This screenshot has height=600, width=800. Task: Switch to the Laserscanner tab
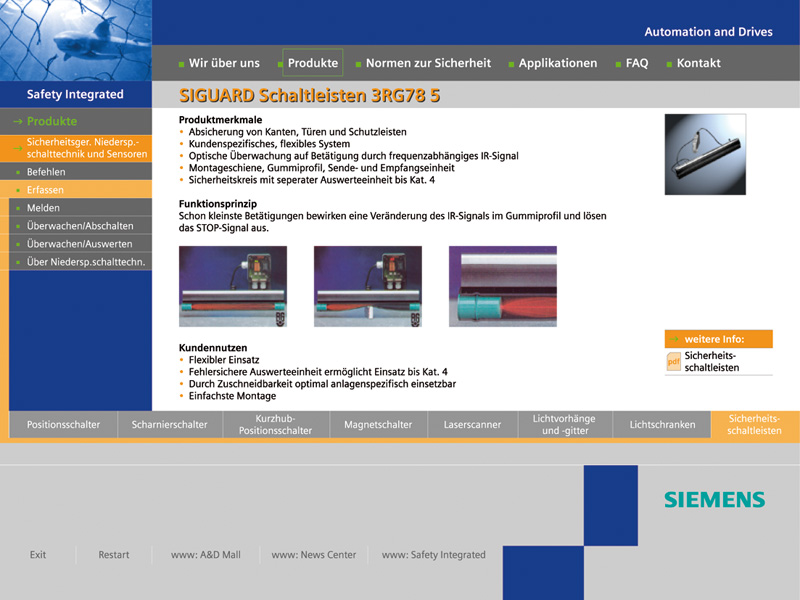click(x=472, y=425)
